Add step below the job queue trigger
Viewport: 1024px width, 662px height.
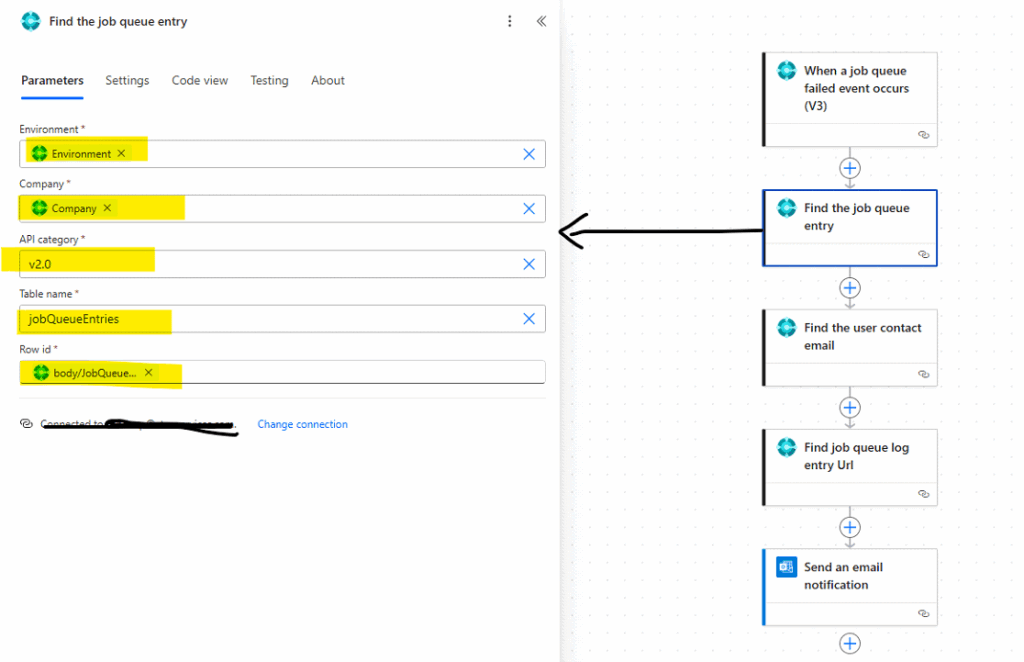pos(850,168)
